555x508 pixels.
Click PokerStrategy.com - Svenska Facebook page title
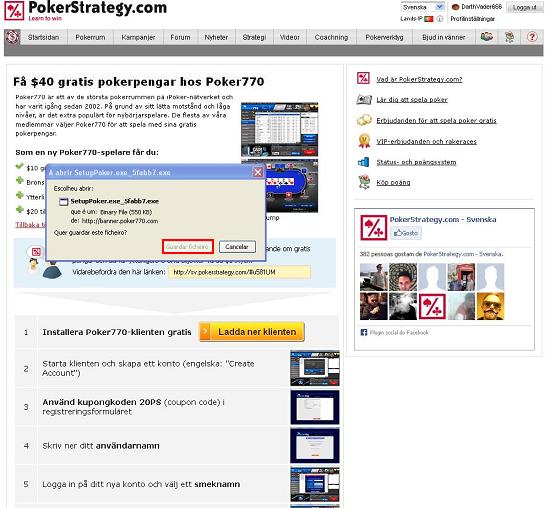point(443,219)
